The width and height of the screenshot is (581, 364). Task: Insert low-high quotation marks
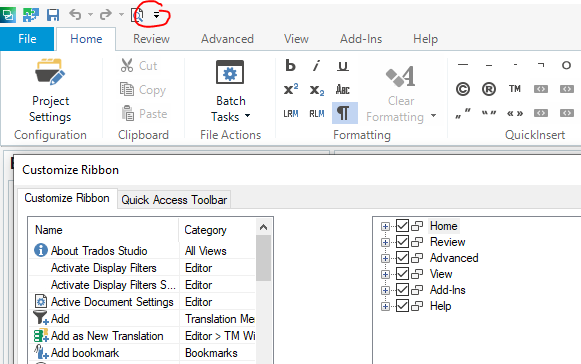(x=463, y=113)
